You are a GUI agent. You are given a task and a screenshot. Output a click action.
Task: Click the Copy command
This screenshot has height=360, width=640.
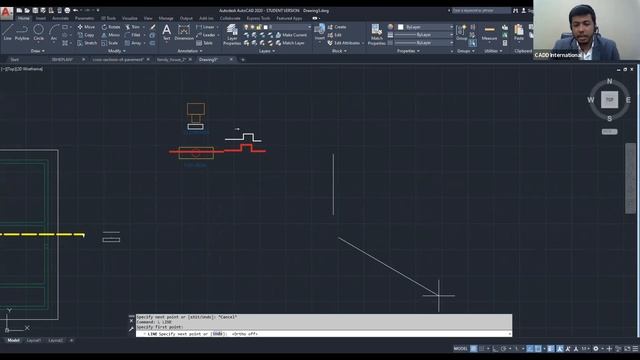pos(86,35)
